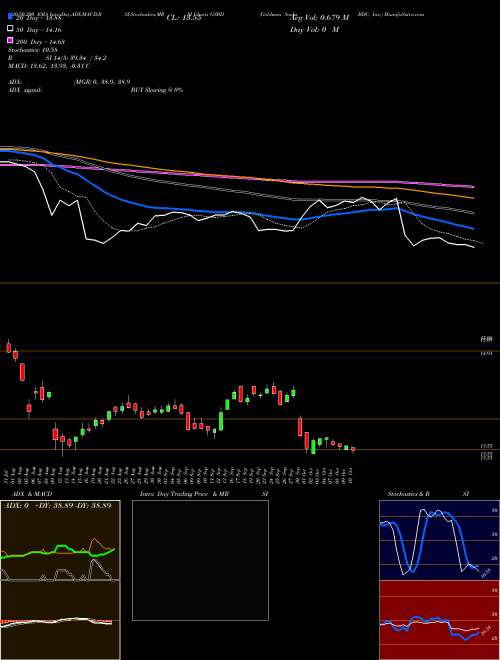Click the magenta 200 Day legend swatch

[x=10, y=41]
